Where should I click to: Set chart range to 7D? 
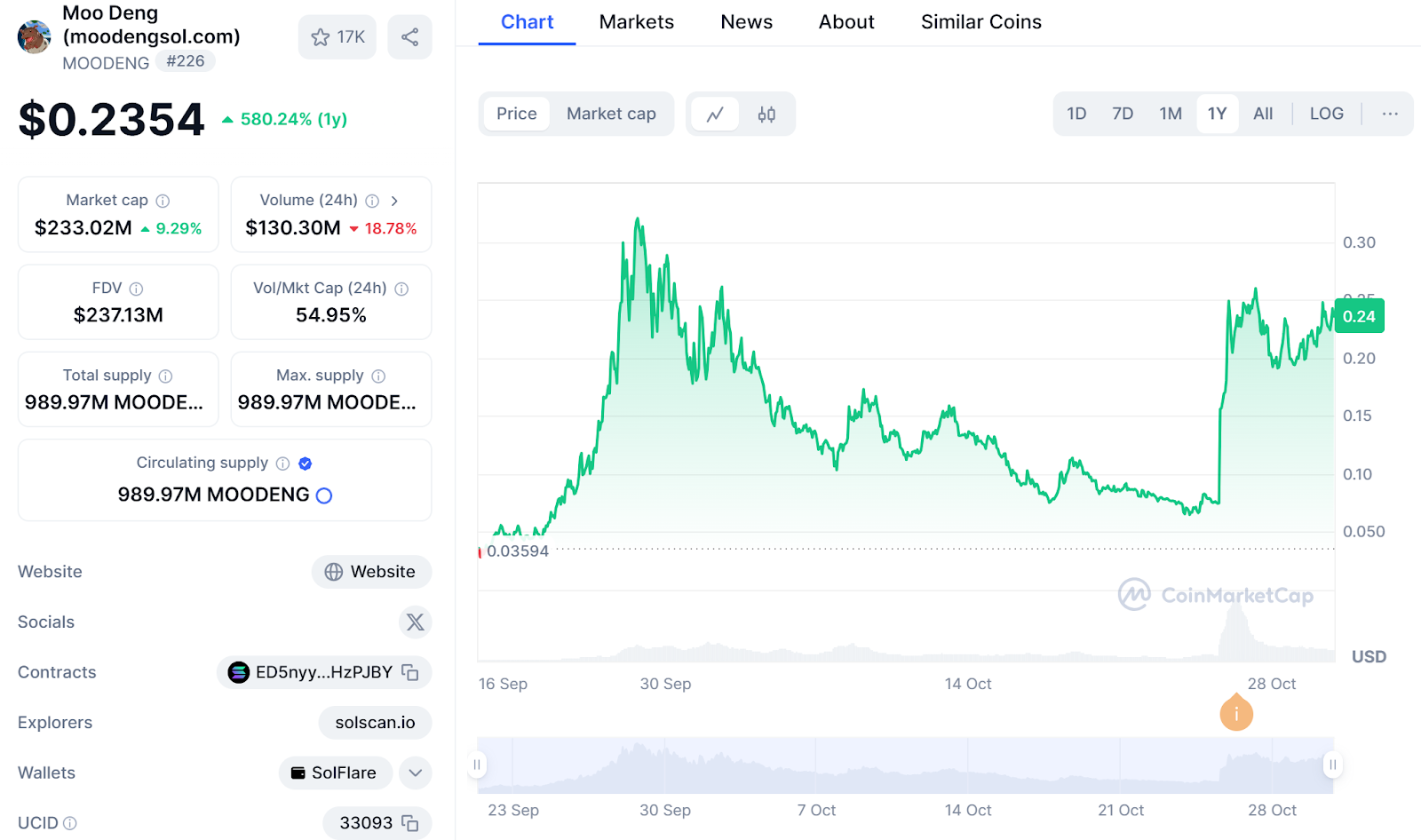[1123, 114]
